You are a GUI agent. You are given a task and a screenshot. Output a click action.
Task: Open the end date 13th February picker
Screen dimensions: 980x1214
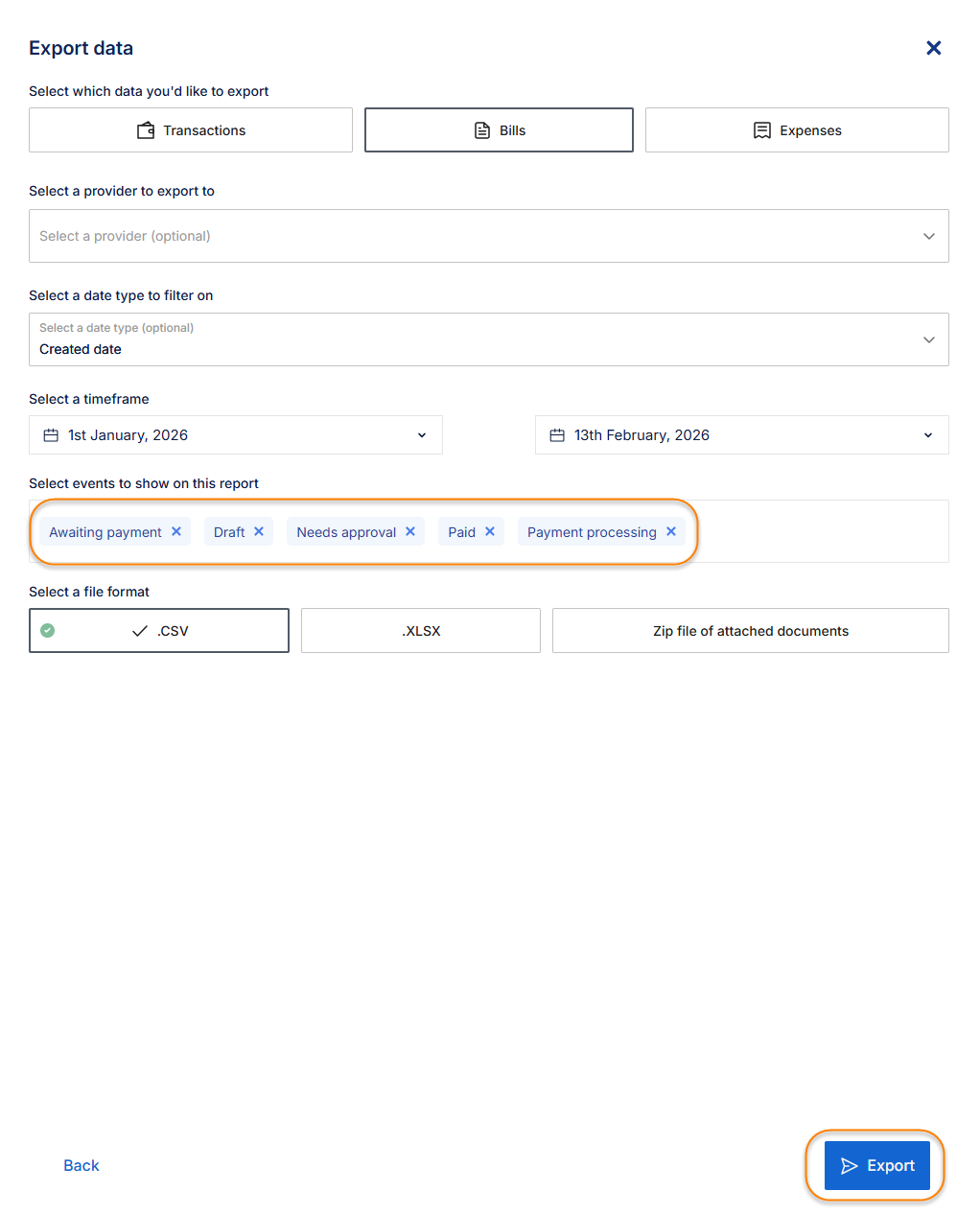pos(742,435)
